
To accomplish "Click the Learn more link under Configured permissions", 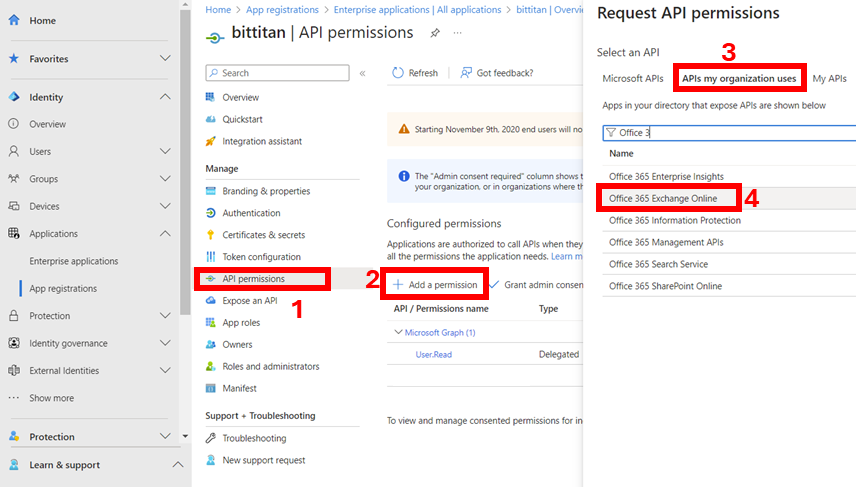I will point(567,256).
